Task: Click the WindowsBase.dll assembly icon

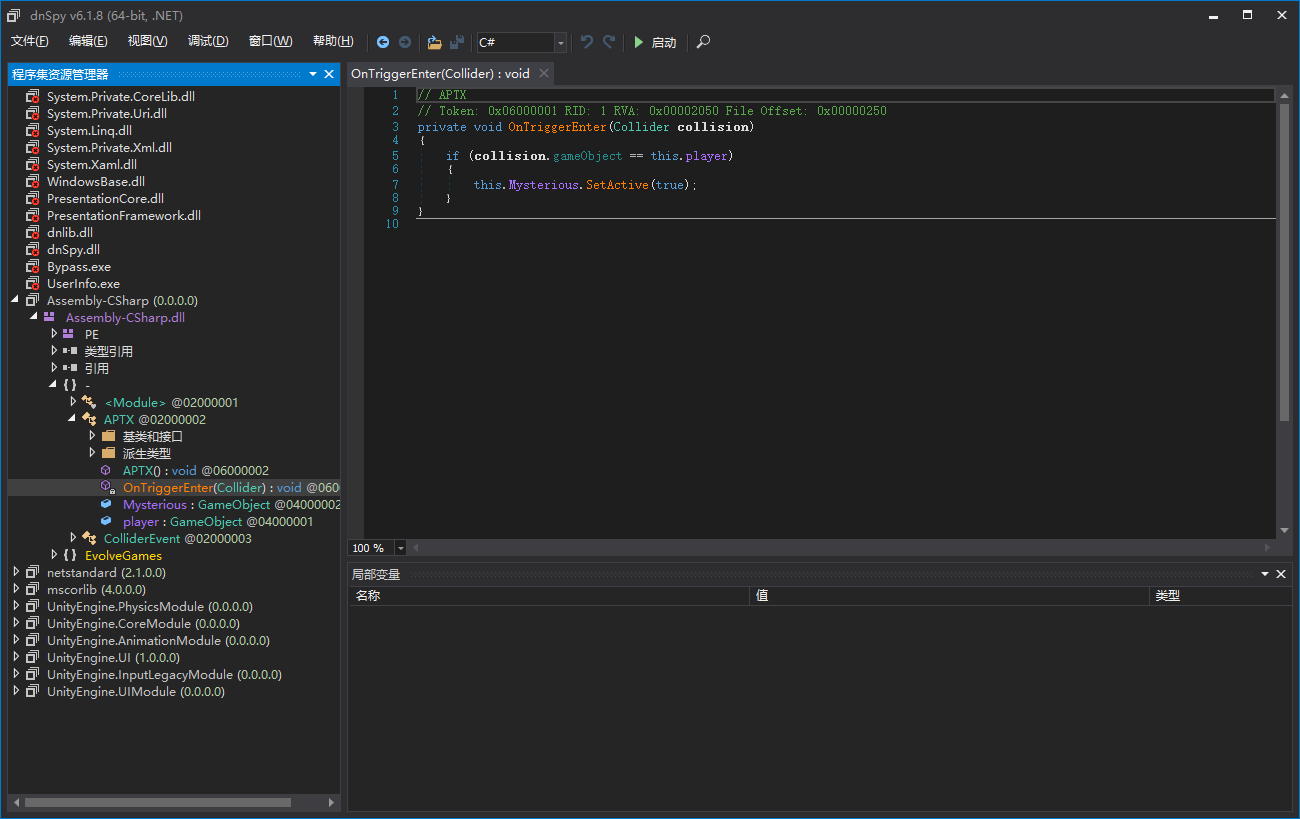Action: (32, 182)
